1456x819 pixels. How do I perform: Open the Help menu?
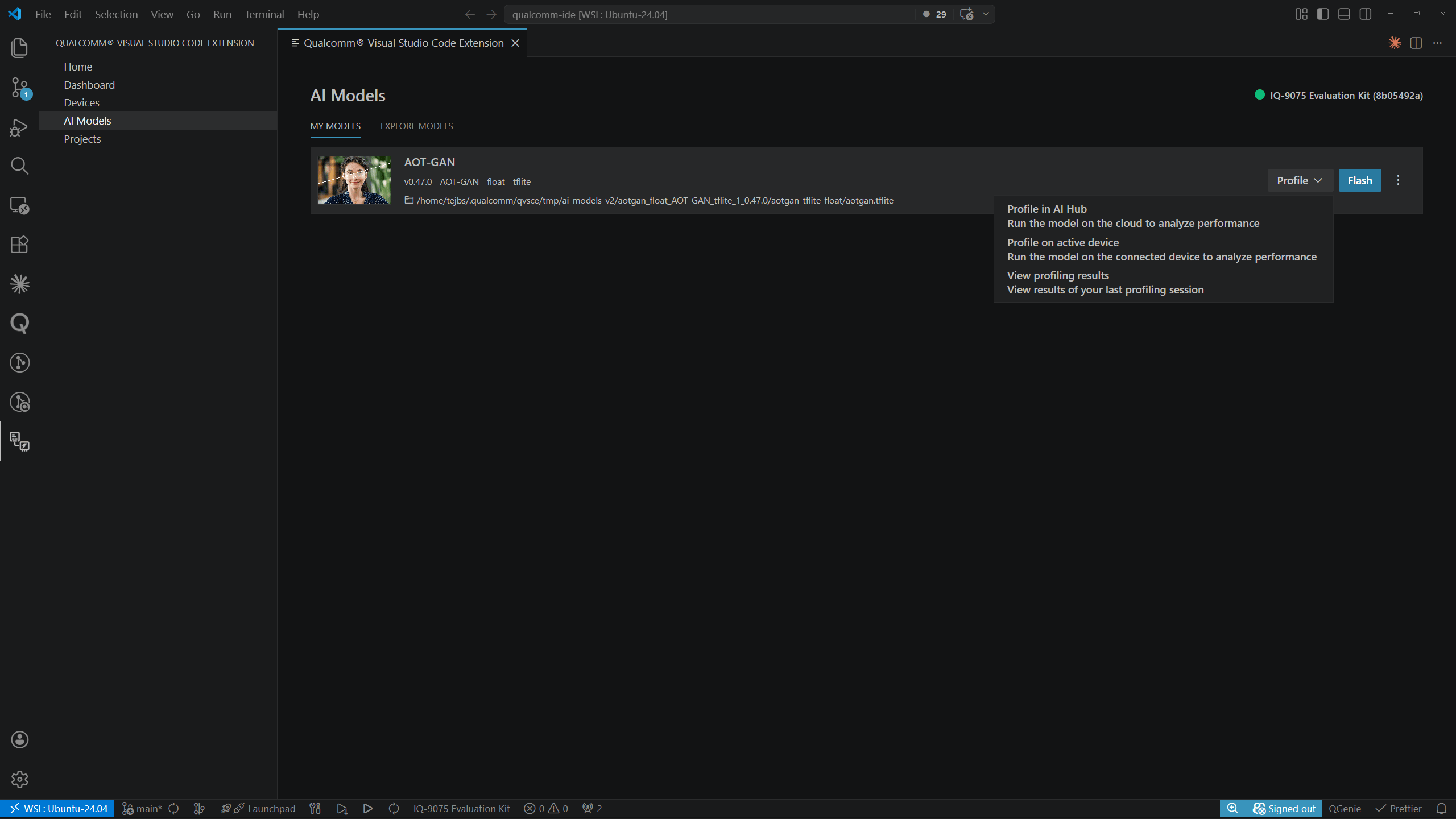point(308,14)
